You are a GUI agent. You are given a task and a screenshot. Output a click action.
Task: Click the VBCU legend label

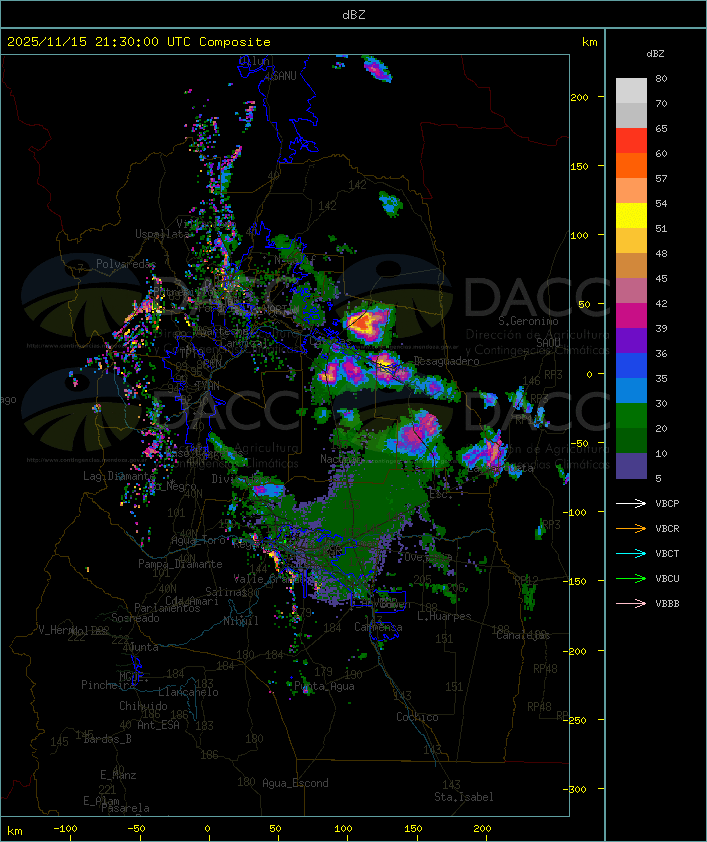(x=667, y=578)
